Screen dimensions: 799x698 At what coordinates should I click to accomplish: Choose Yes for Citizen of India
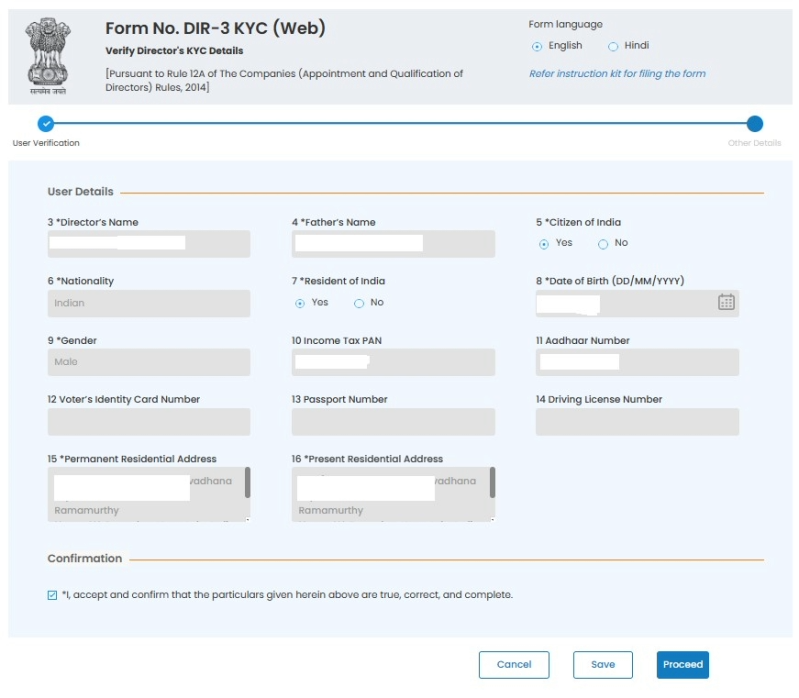point(544,244)
